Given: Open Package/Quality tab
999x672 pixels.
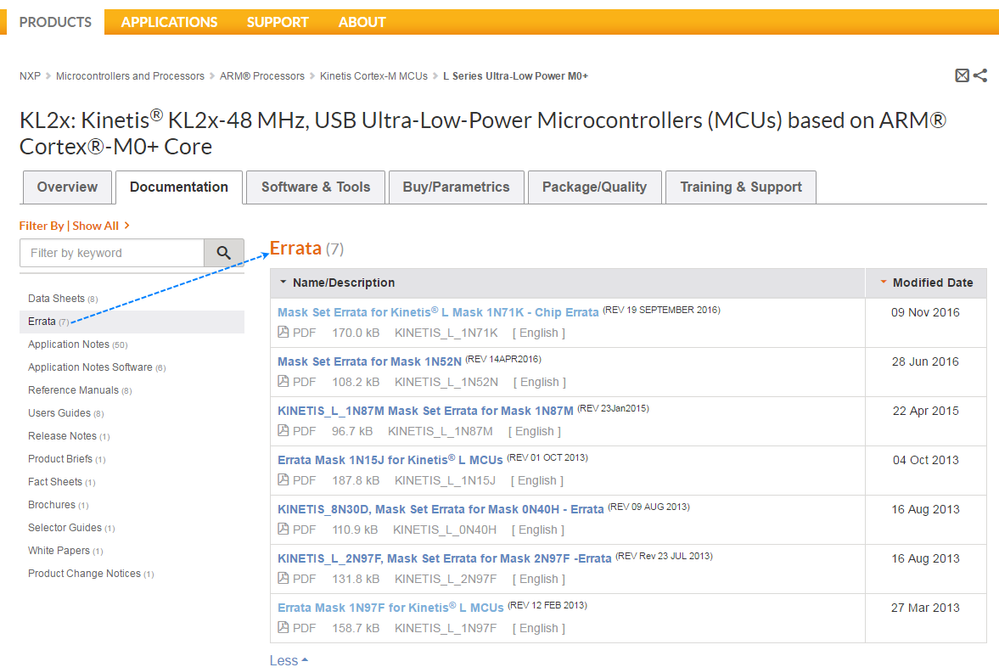Looking at the screenshot, I should pos(594,187).
